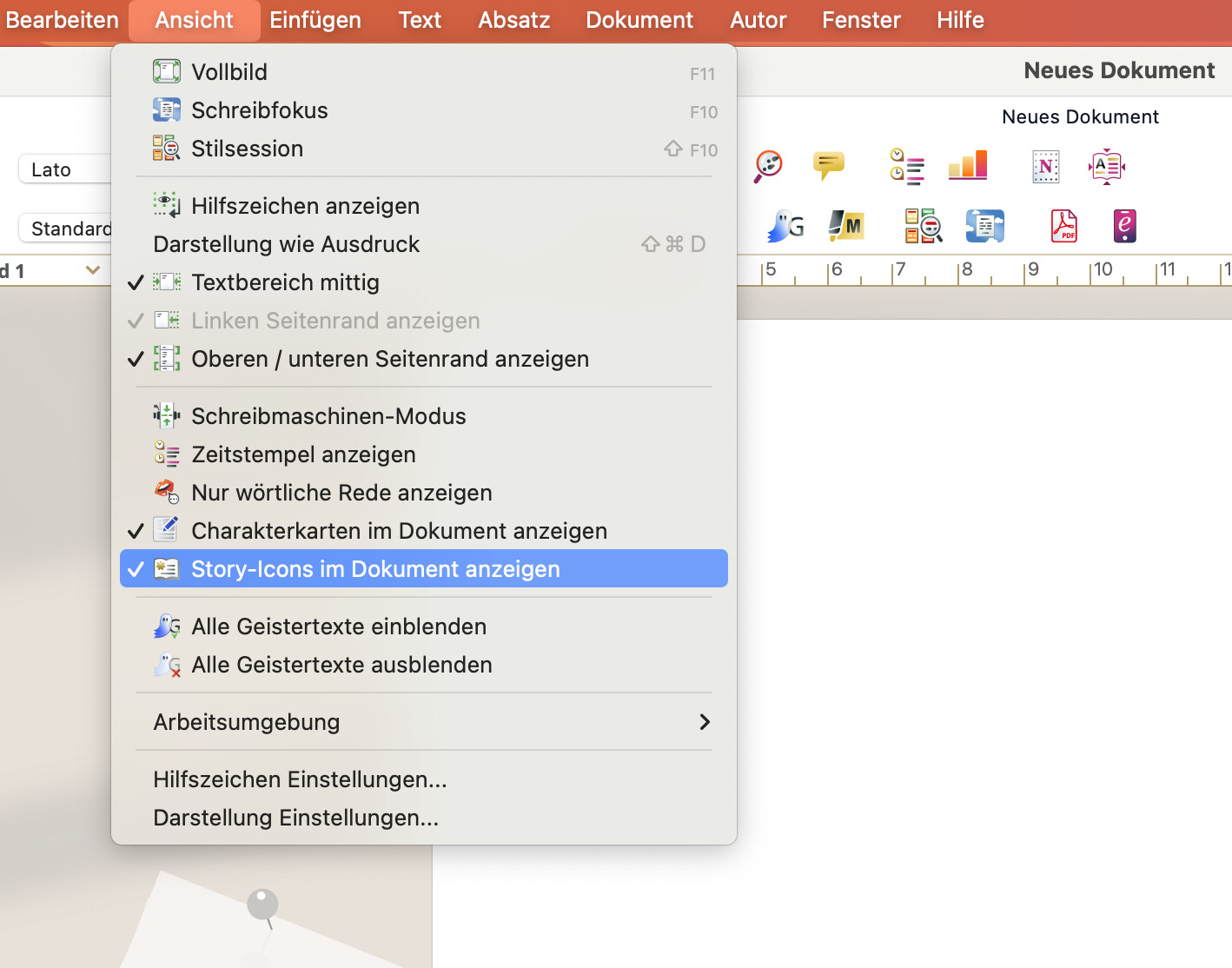Screen dimensions: 1232x968
Task: Click the book layout icon with arrows
Action: 1107,166
